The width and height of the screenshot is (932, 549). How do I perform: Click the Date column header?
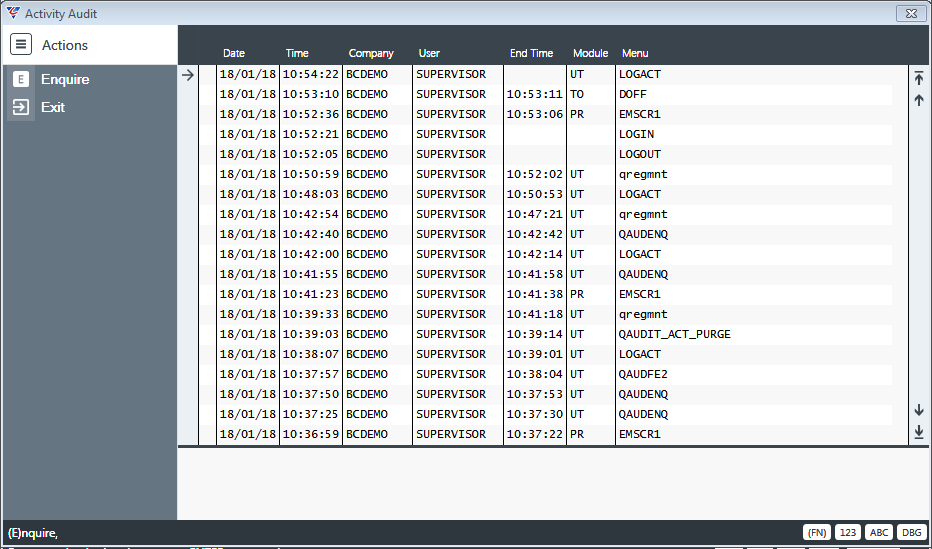(234, 53)
